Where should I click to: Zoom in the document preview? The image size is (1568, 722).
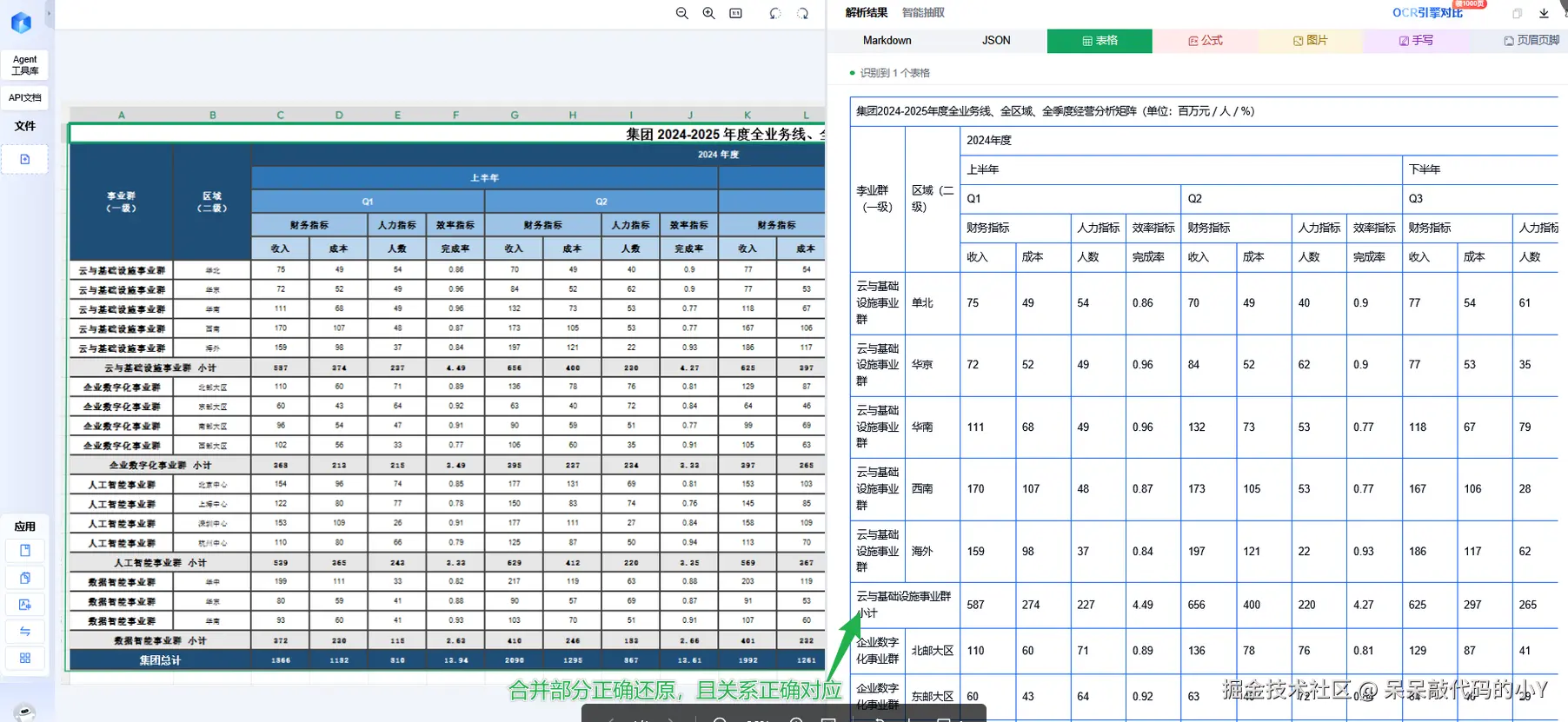(709, 13)
